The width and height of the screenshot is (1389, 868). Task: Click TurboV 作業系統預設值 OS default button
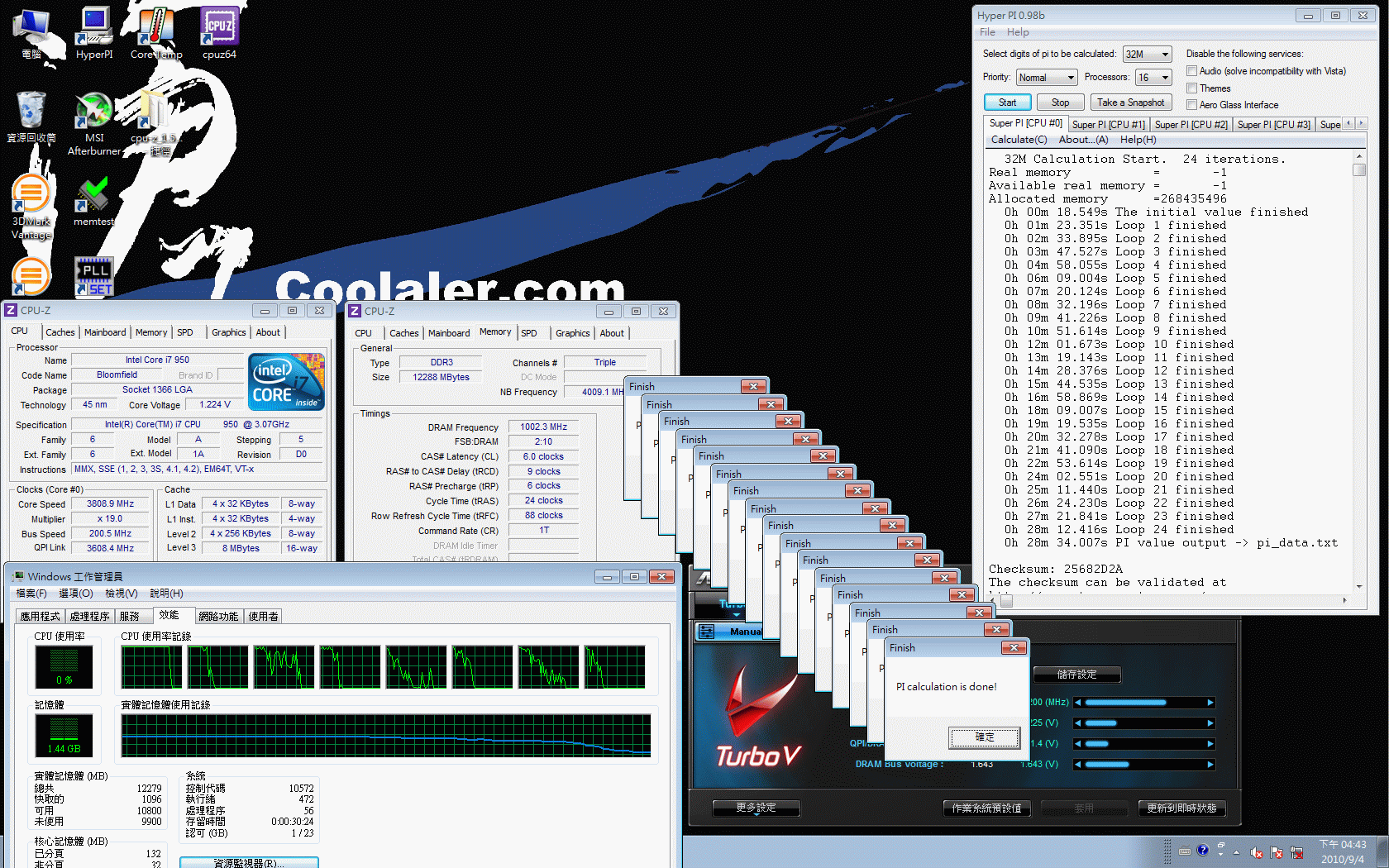click(986, 808)
